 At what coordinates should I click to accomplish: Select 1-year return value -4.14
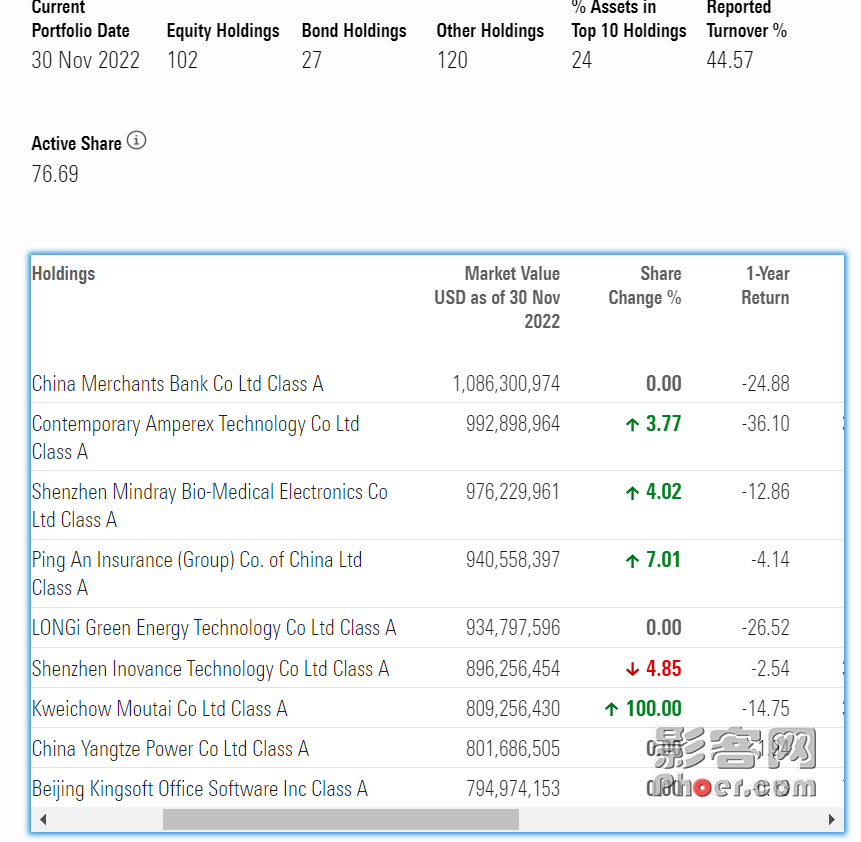click(x=770, y=560)
